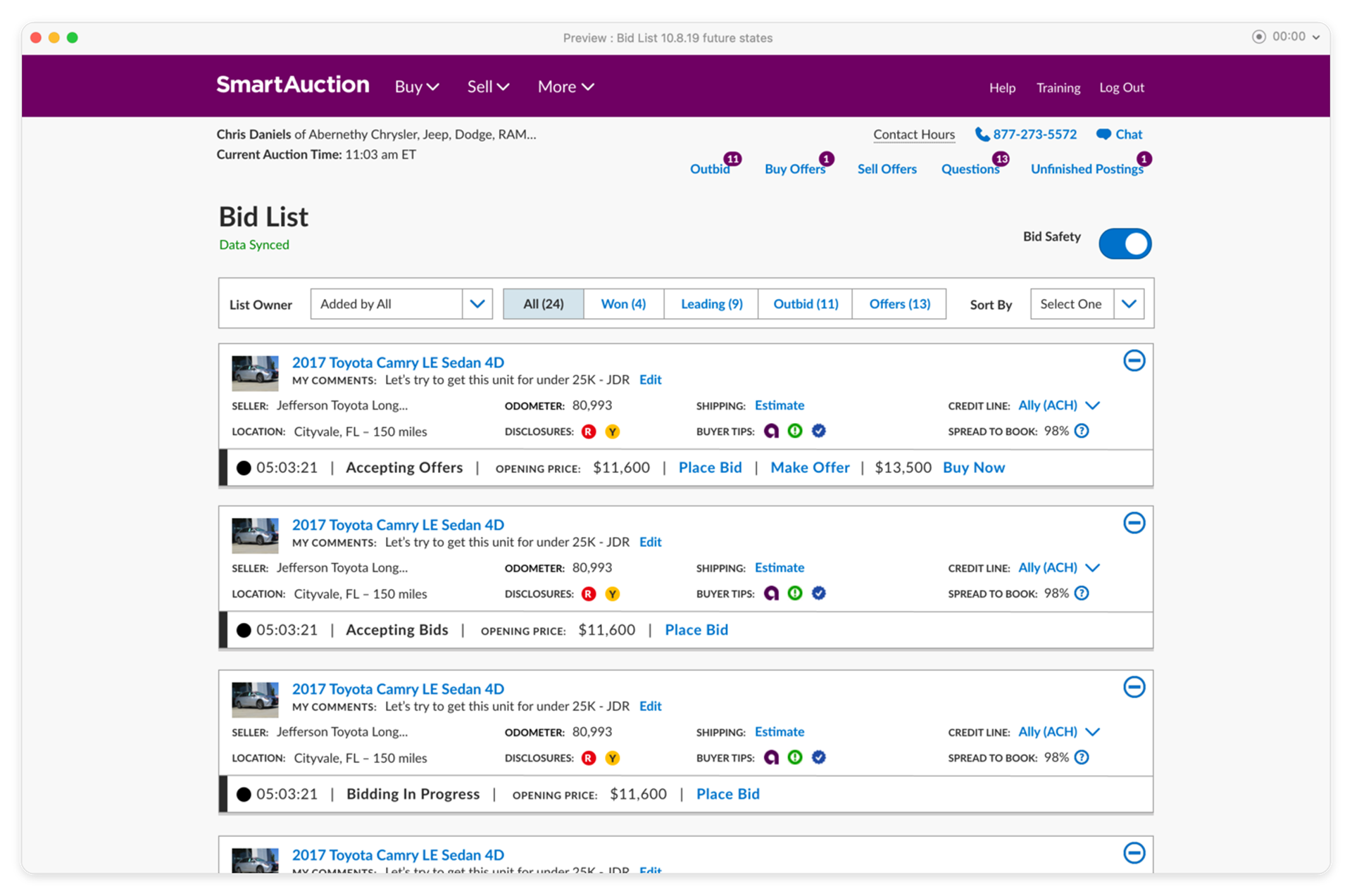Viewport: 1352px width, 896px height.
Task: Remove the Accepting Offers Camry listing using minus icon
Action: (1134, 360)
